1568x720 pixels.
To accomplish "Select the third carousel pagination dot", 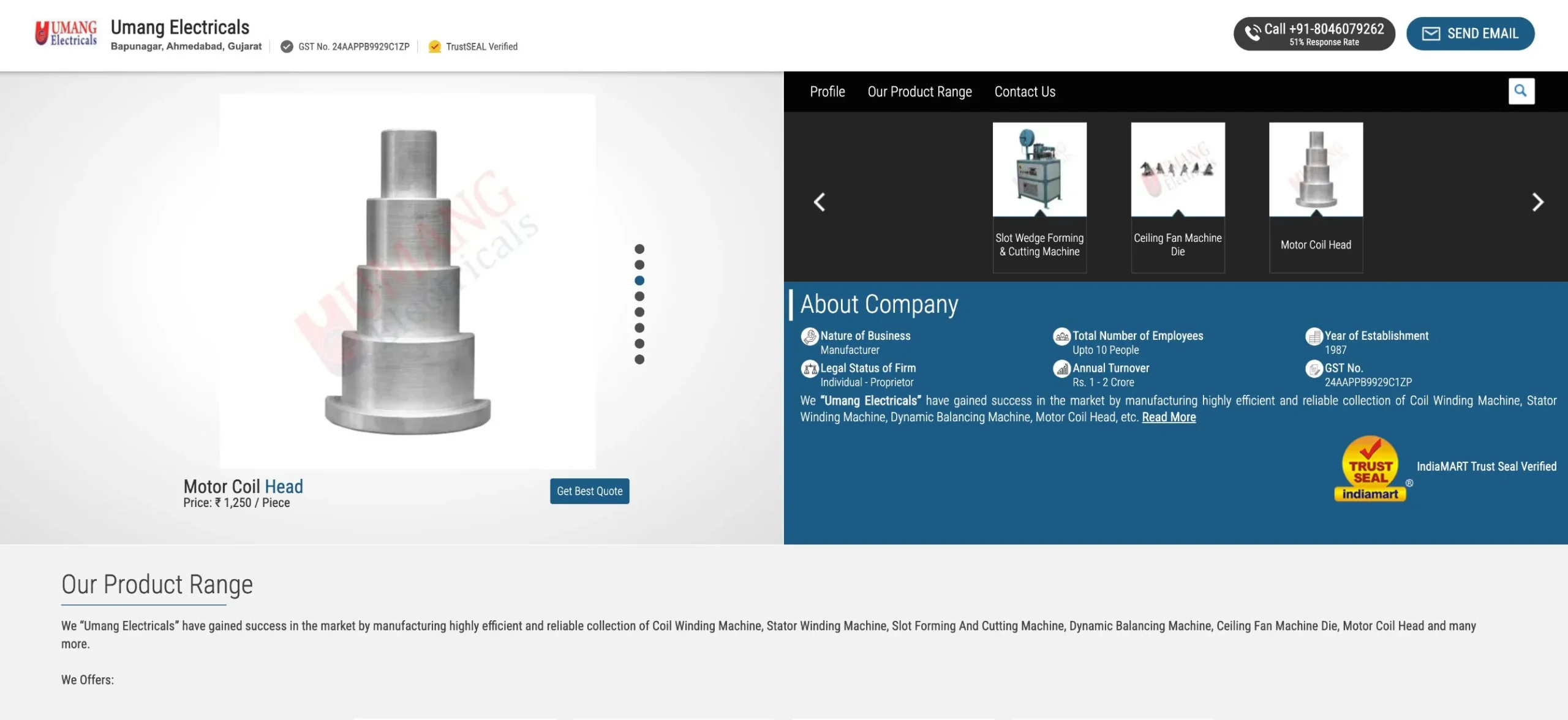I will [x=641, y=280].
